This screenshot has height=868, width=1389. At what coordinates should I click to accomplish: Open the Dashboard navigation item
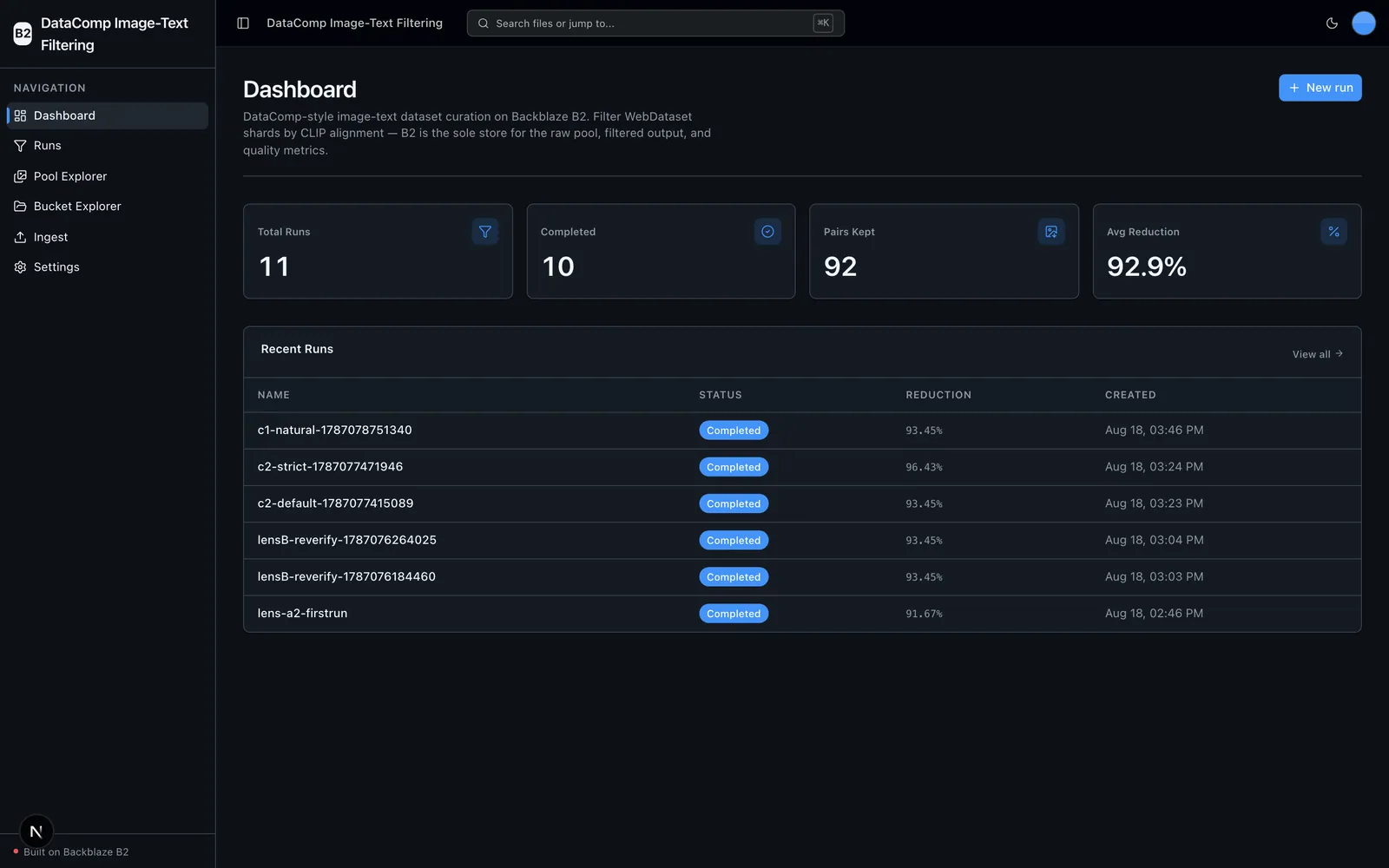tap(108, 115)
